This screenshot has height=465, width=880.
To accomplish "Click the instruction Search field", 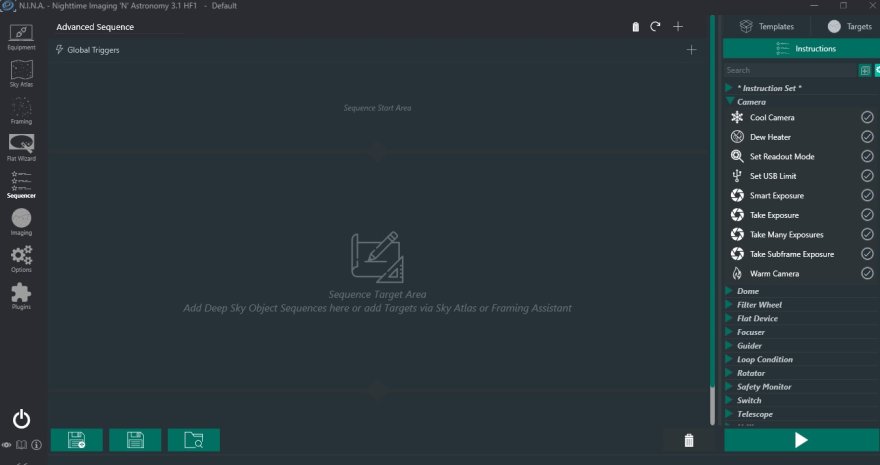I will 791,70.
